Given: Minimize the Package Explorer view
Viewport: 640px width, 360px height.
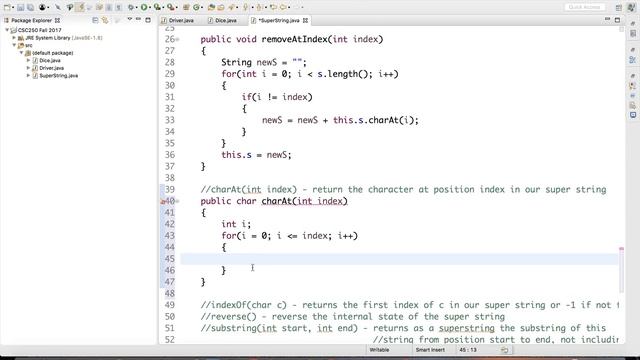Looking at the screenshot, I should coord(138,19).
